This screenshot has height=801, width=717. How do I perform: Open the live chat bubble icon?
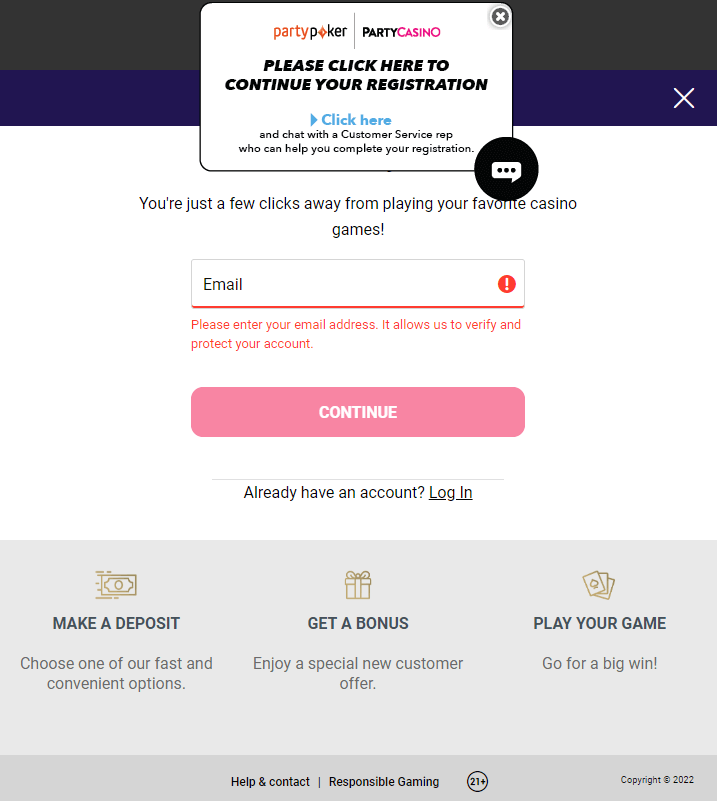click(x=506, y=170)
